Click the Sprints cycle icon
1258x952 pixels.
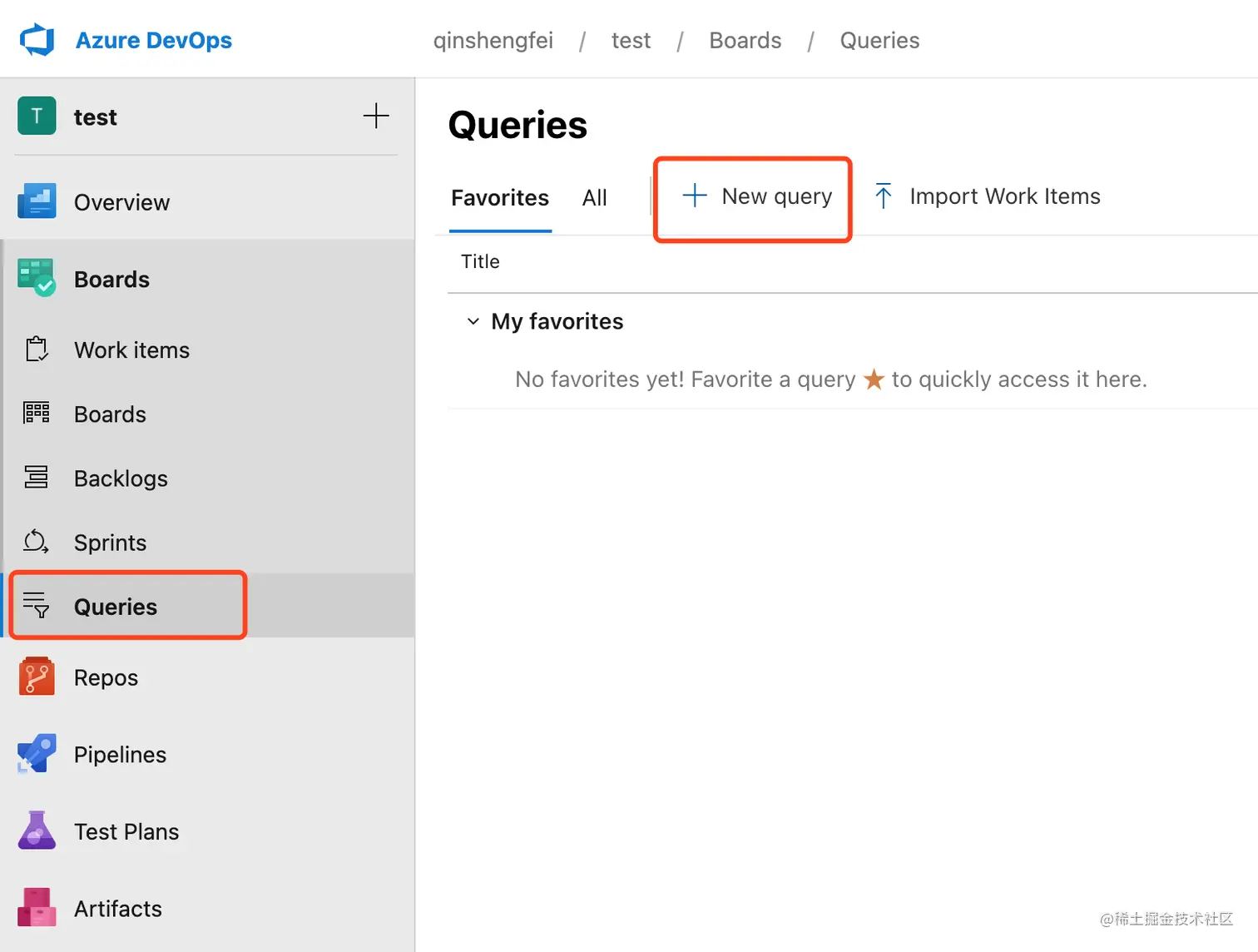click(x=37, y=542)
